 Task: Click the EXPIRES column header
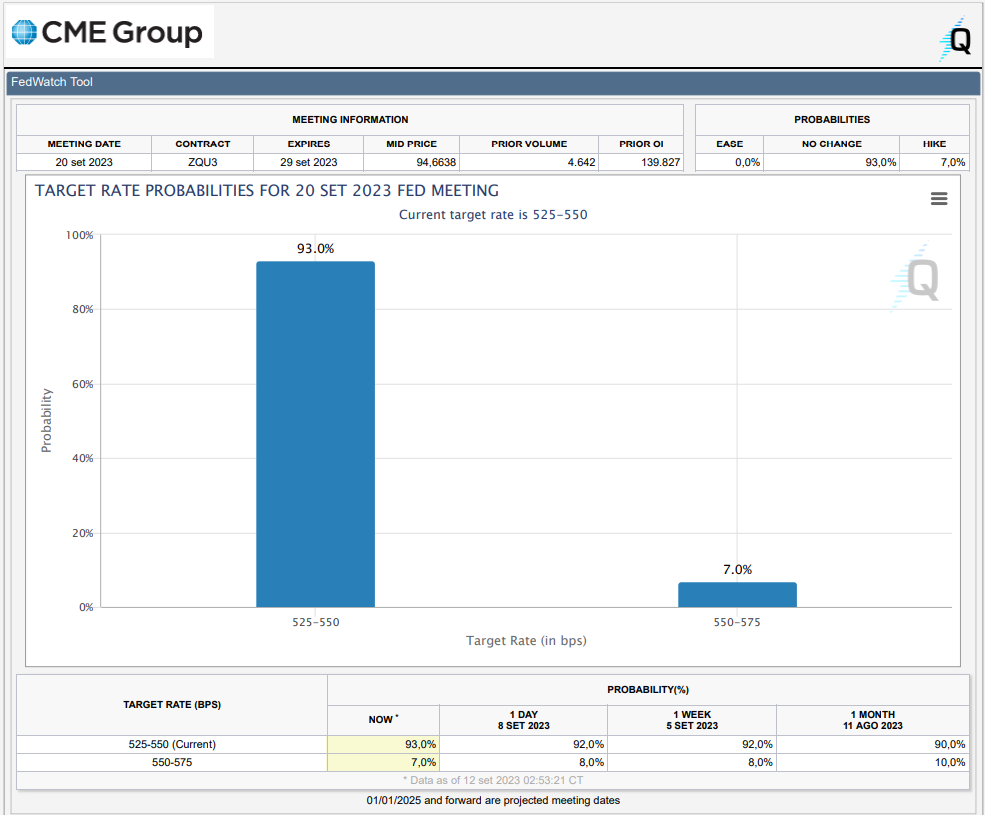[308, 144]
